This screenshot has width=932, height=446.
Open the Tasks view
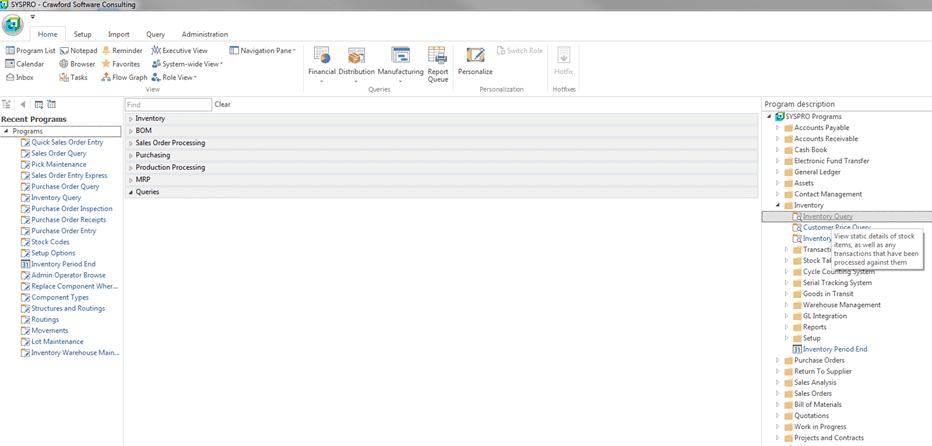pyautogui.click(x=74, y=77)
